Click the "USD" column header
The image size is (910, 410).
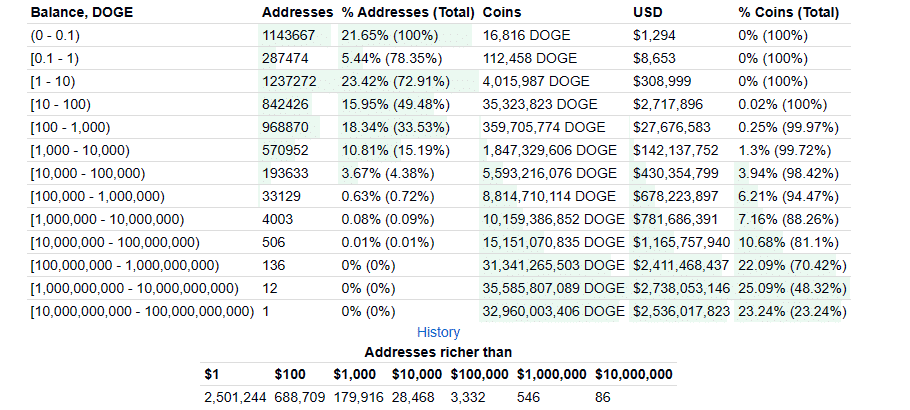(648, 12)
